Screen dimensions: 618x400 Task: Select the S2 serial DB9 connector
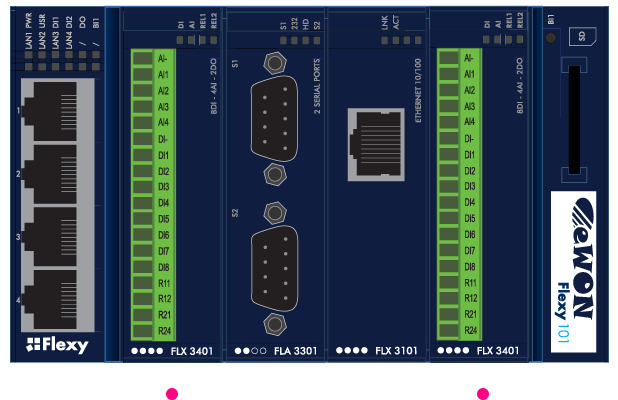pyautogui.click(x=275, y=268)
